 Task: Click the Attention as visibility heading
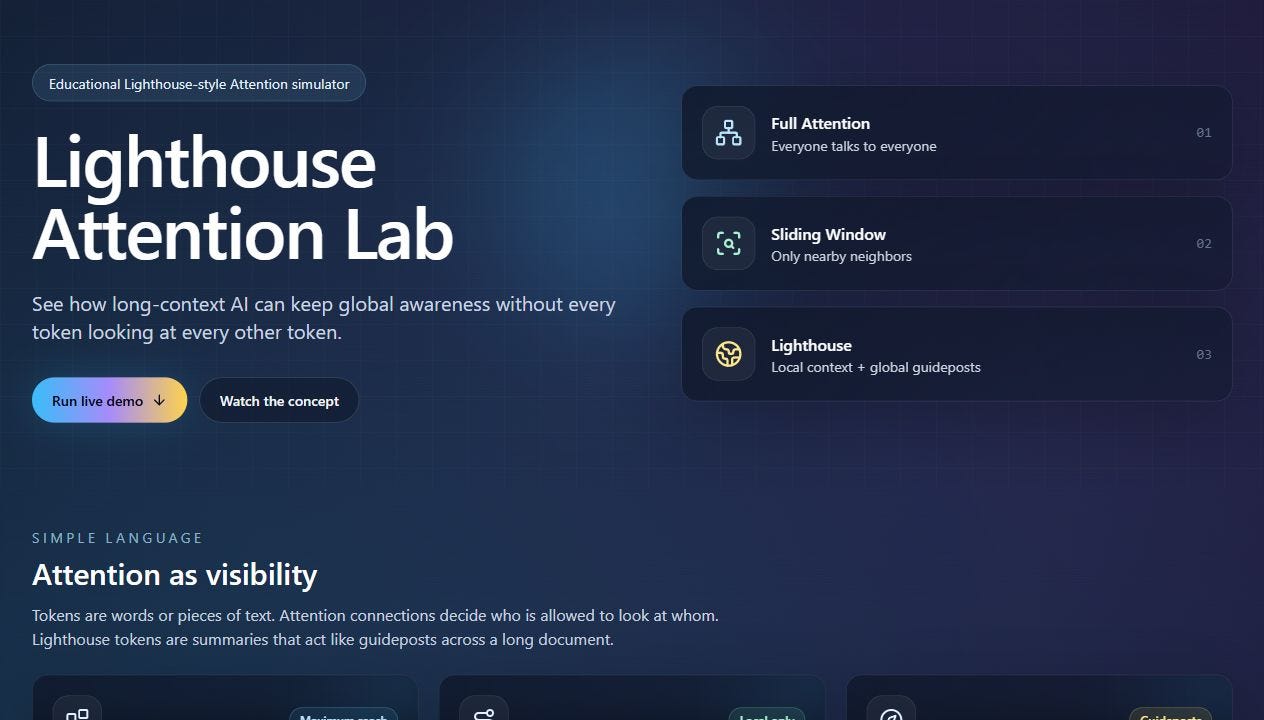[175, 575]
